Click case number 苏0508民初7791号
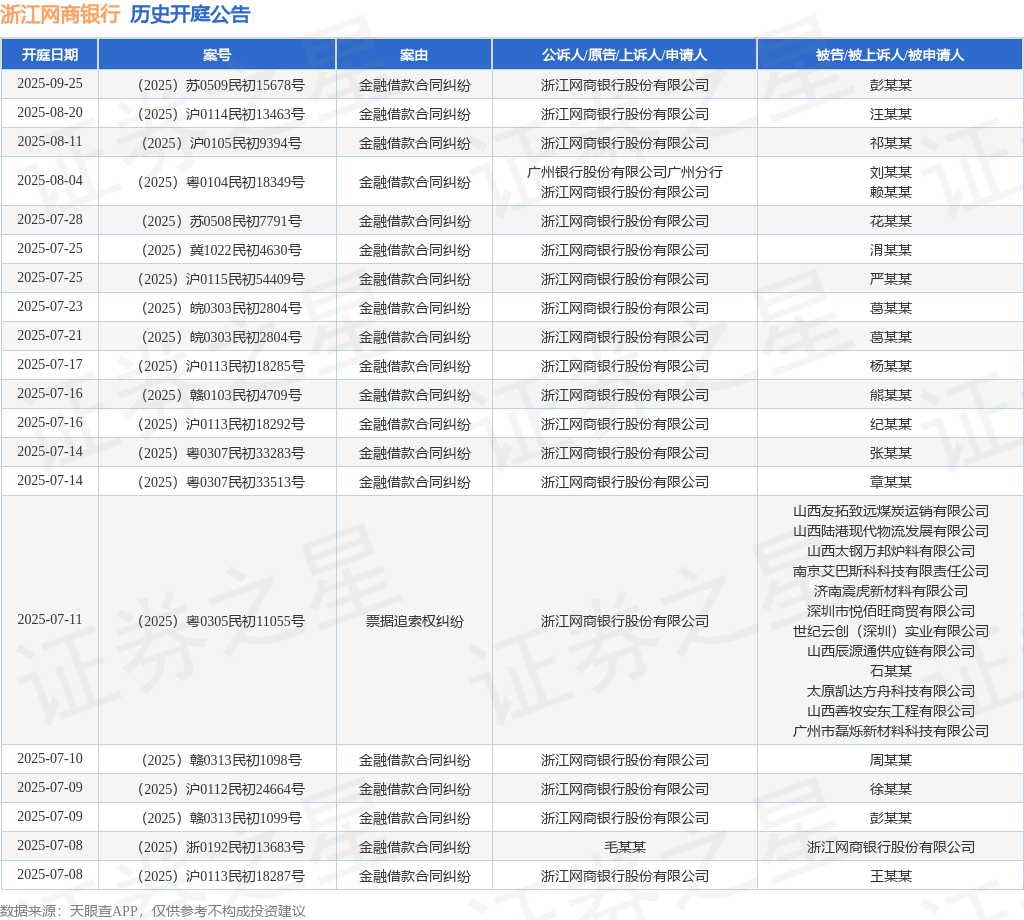Viewport: 1024px width, 920px height. [x=221, y=221]
